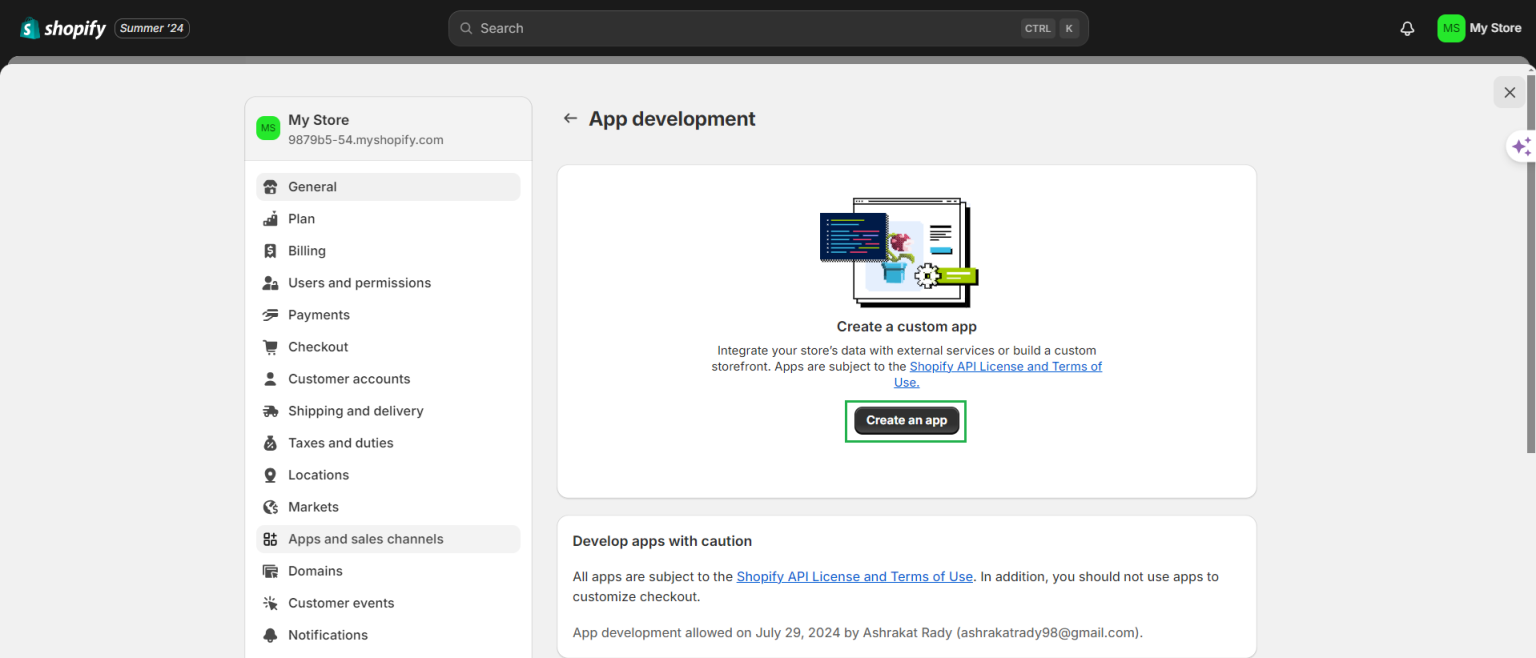This screenshot has height=658, width=1536.
Task: Open Users and permissions settings
Action: [359, 283]
